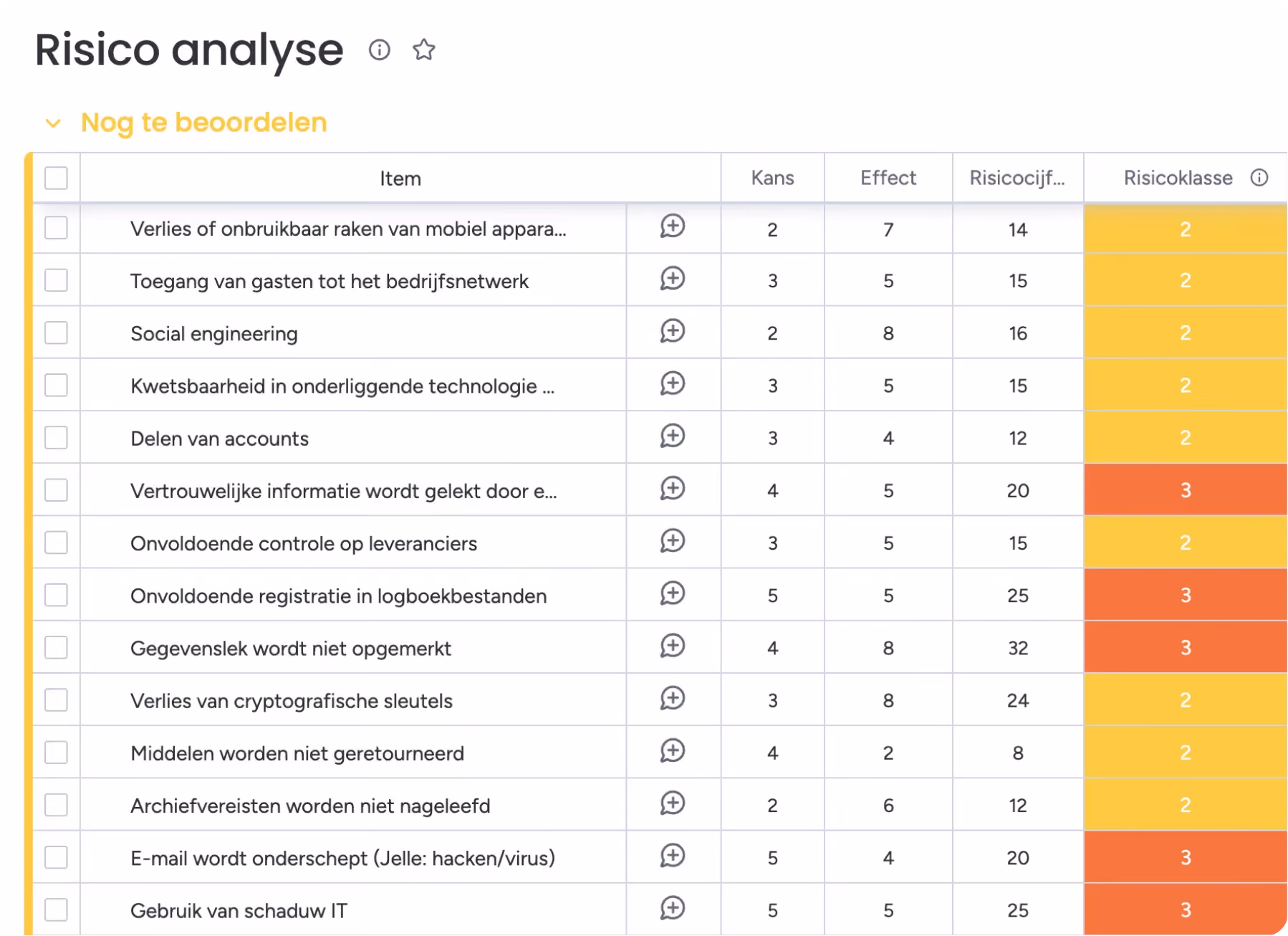This screenshot has width=1288, height=936.
Task: Click the Risicocijfer value 16 for Social engineering
Action: click(1018, 333)
